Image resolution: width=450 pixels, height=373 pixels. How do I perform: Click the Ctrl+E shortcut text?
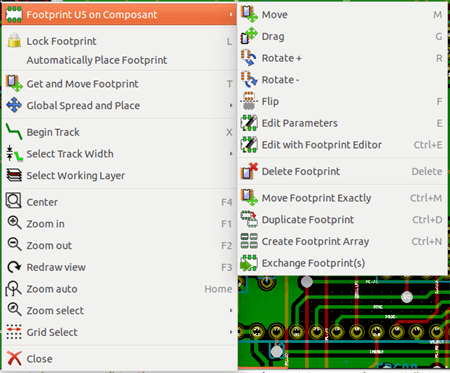point(428,145)
